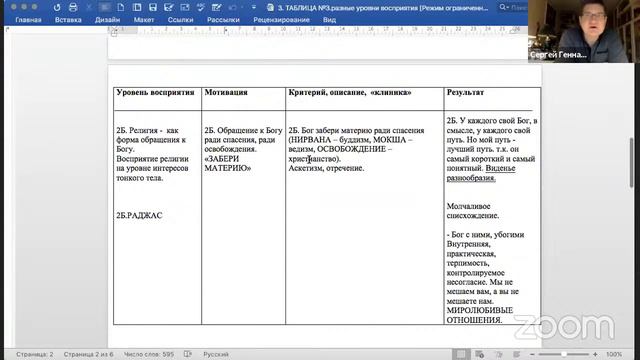Click the line - Бог с ними, убогими
This screenshot has width=640, height=360.
coord(485,235)
